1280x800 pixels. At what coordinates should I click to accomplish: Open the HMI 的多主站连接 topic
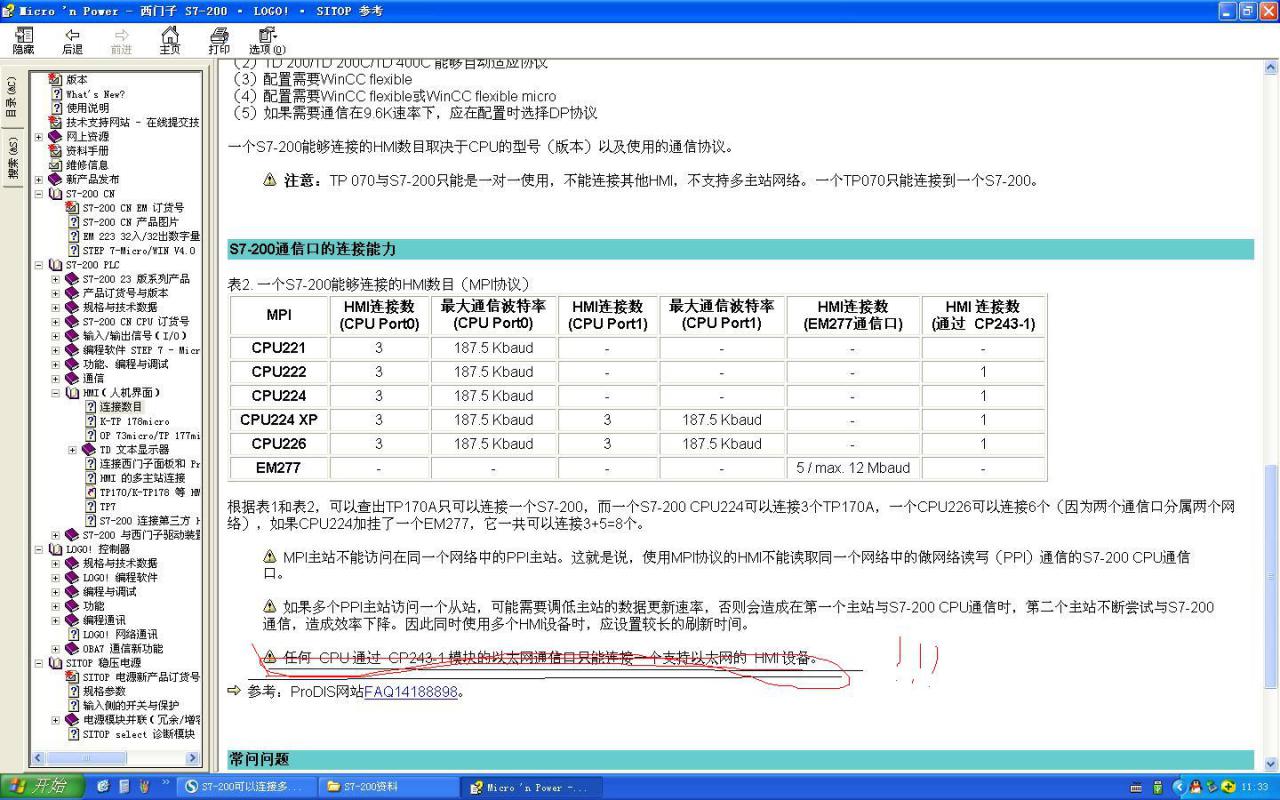pyautogui.click(x=142, y=478)
